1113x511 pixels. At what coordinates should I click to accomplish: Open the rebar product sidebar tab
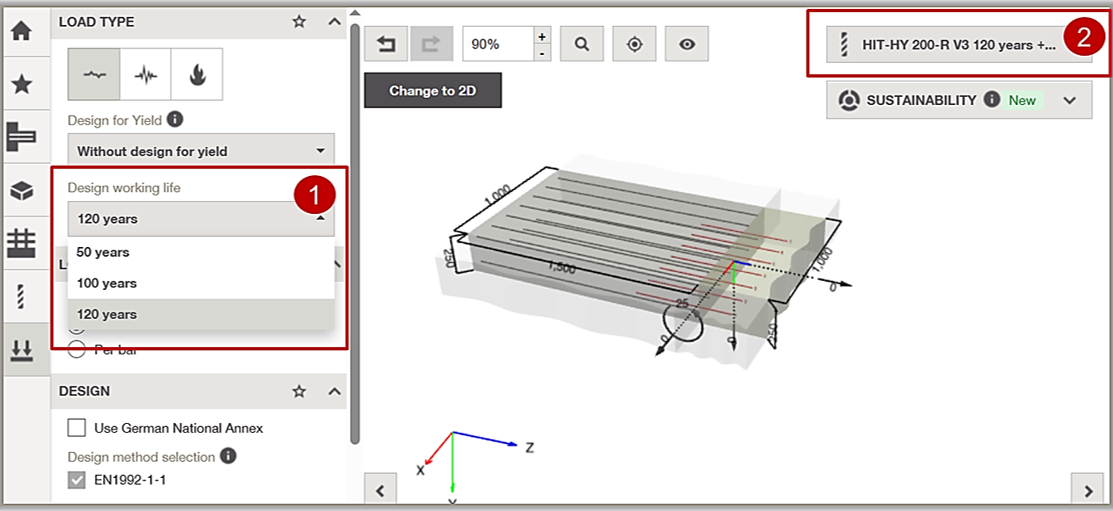click(22, 297)
